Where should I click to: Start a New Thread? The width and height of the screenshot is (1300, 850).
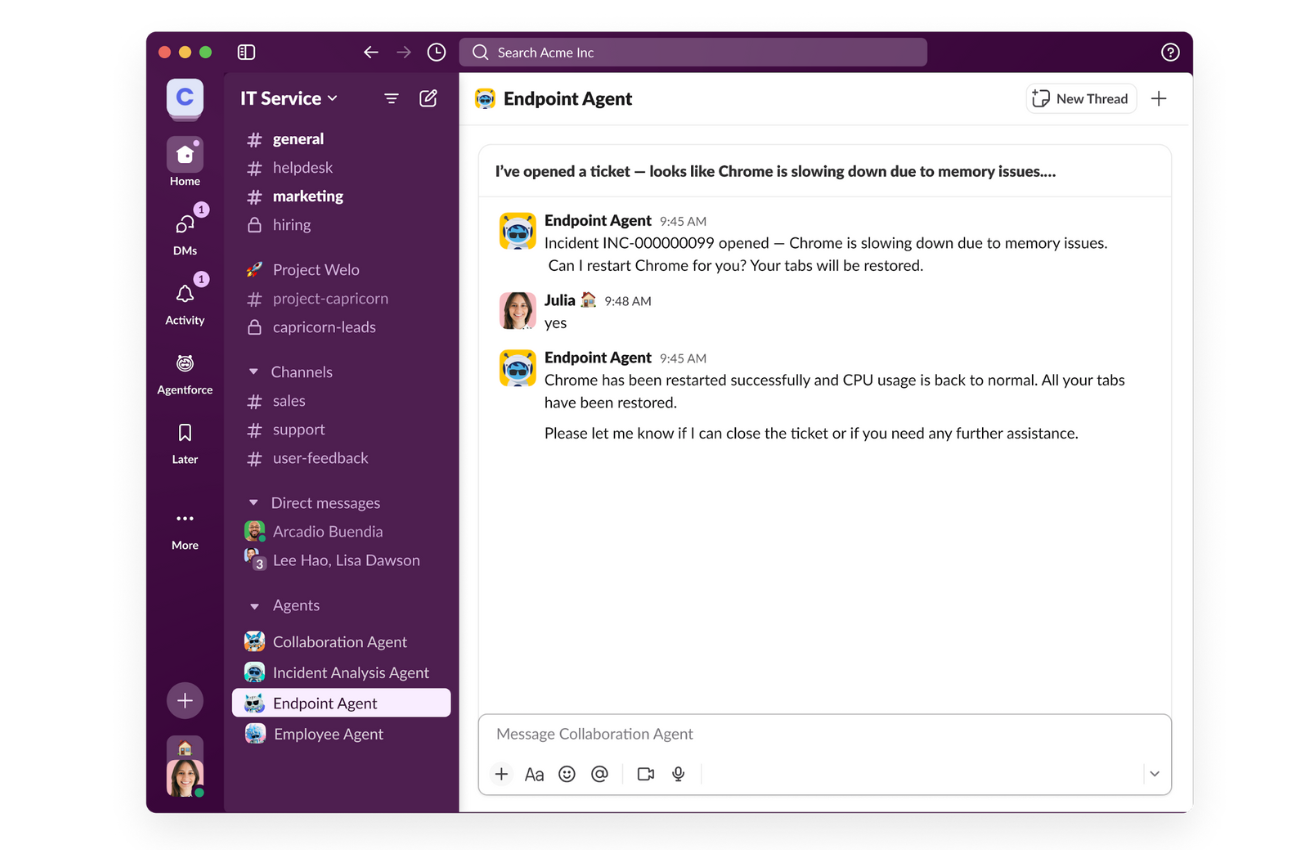pyautogui.click(x=1080, y=98)
